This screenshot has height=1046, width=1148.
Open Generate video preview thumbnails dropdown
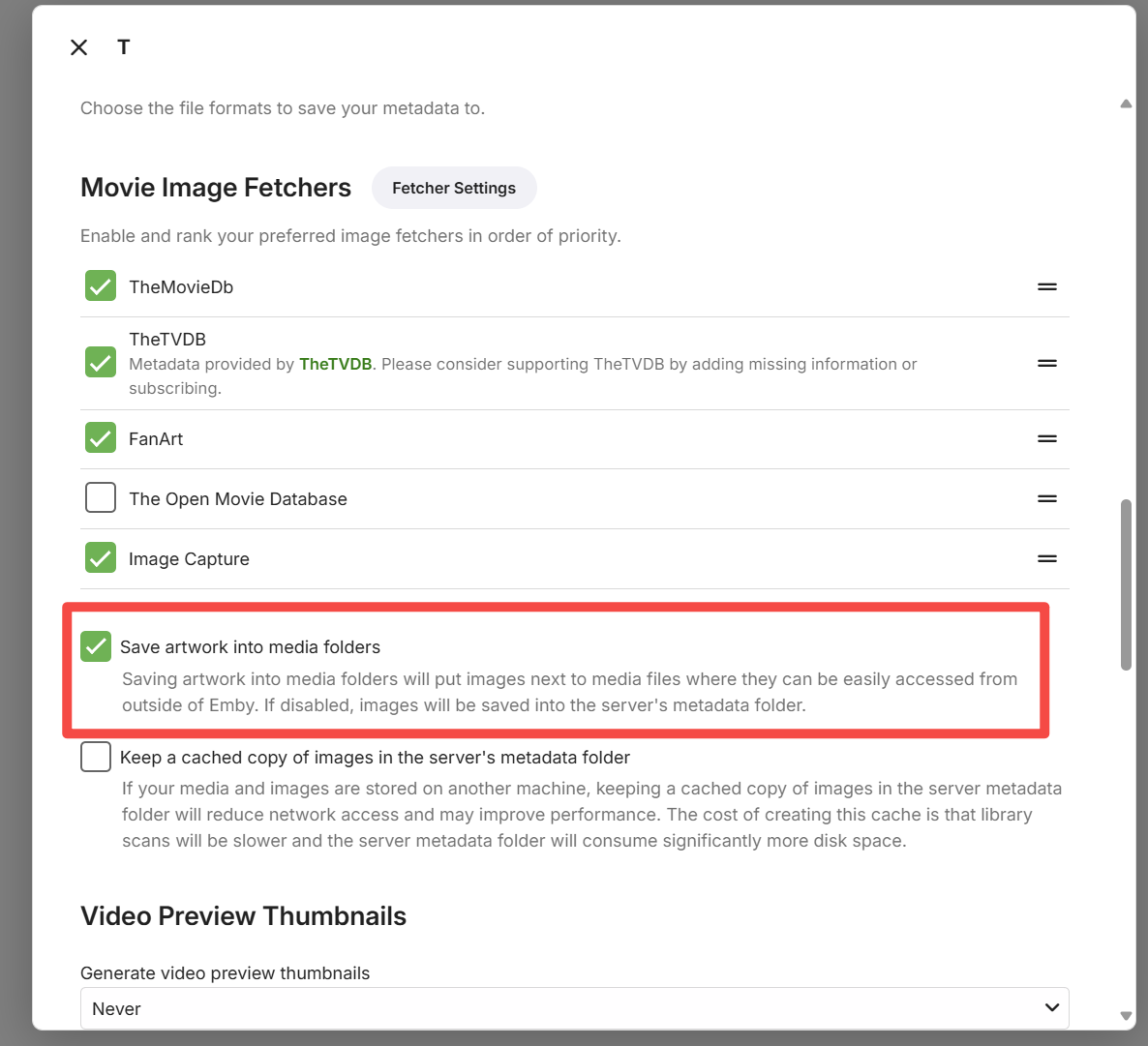(574, 1008)
